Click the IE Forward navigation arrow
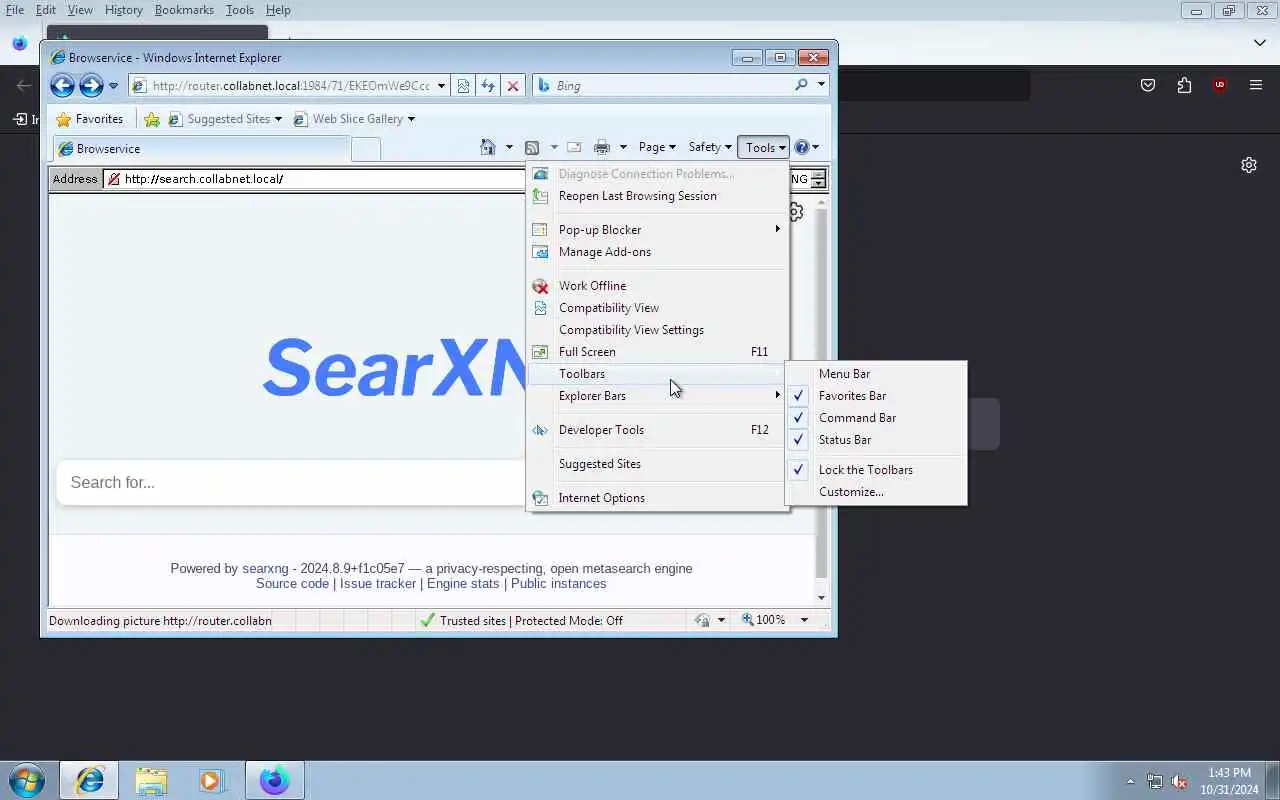Viewport: 1280px width, 800px height. pos(91,86)
